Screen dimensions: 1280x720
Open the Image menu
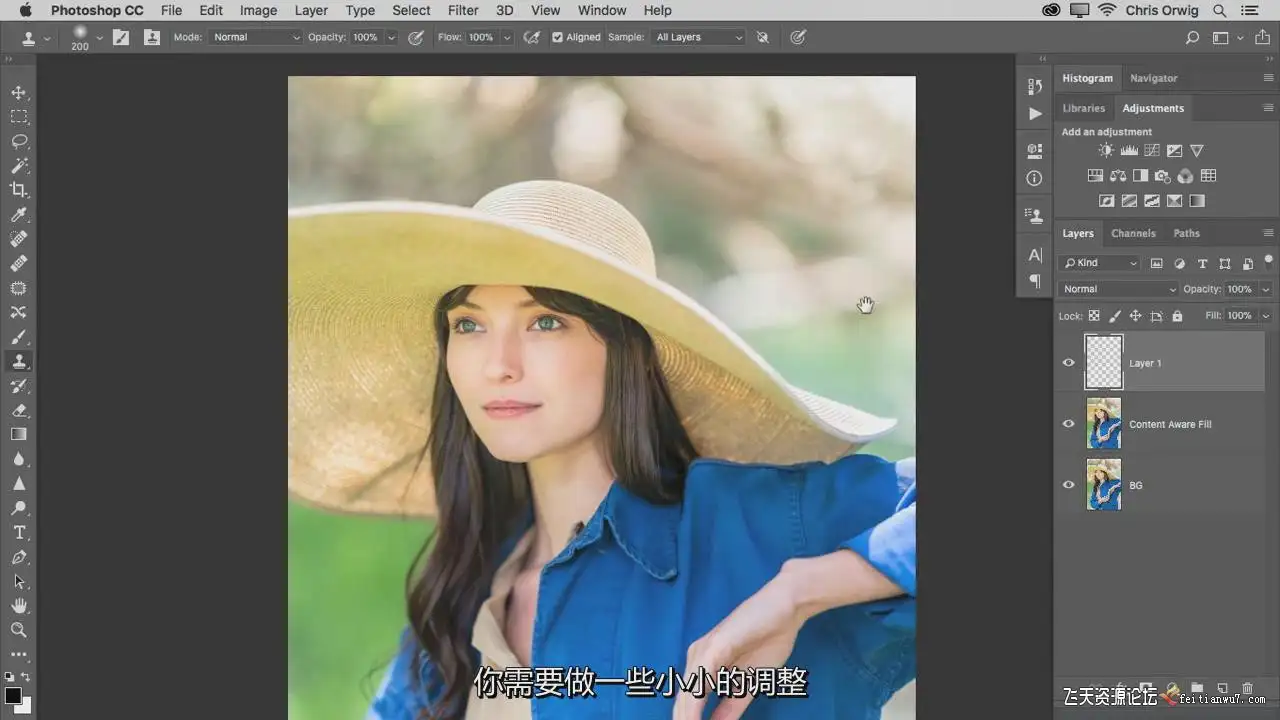click(x=258, y=10)
